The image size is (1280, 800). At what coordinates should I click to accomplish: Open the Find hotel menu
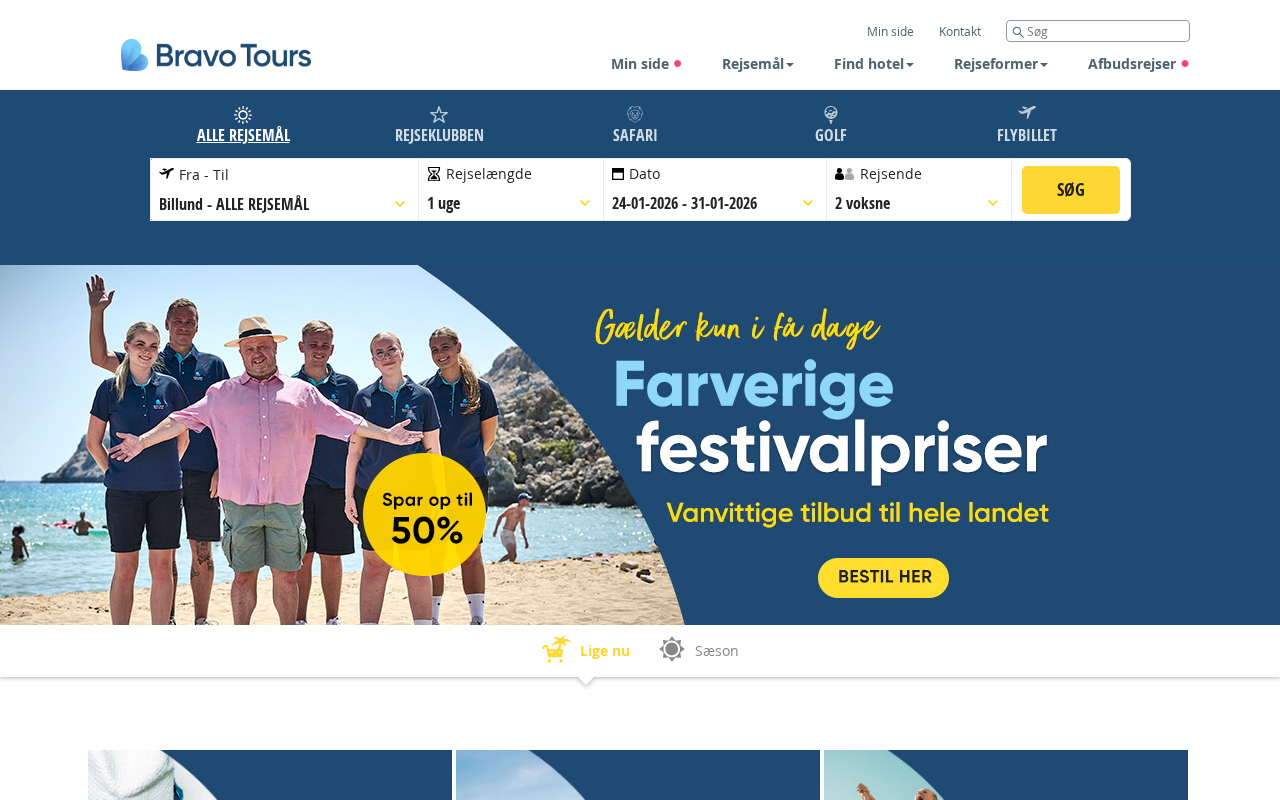(x=874, y=64)
